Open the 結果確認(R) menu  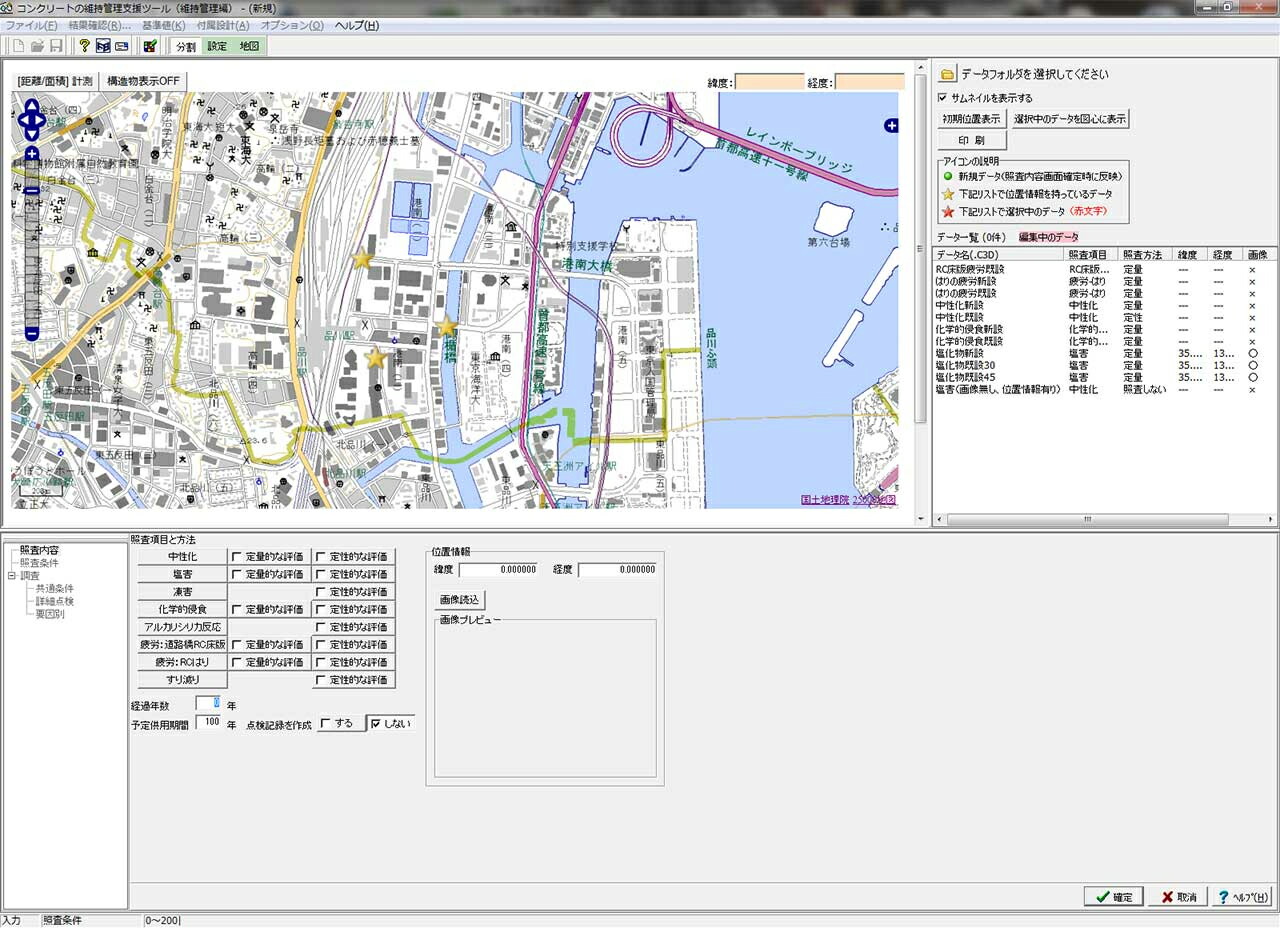(x=100, y=25)
